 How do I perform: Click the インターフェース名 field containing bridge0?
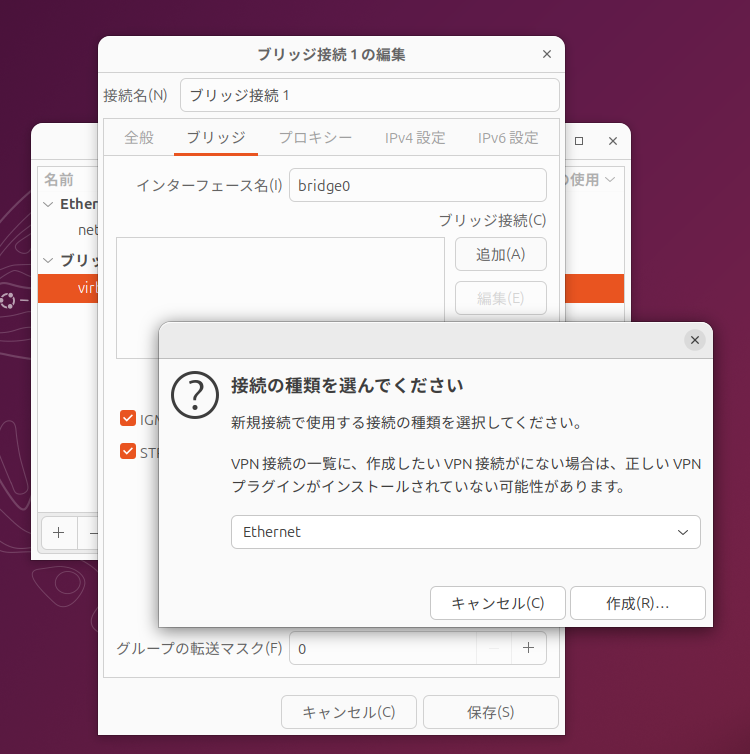click(417, 185)
